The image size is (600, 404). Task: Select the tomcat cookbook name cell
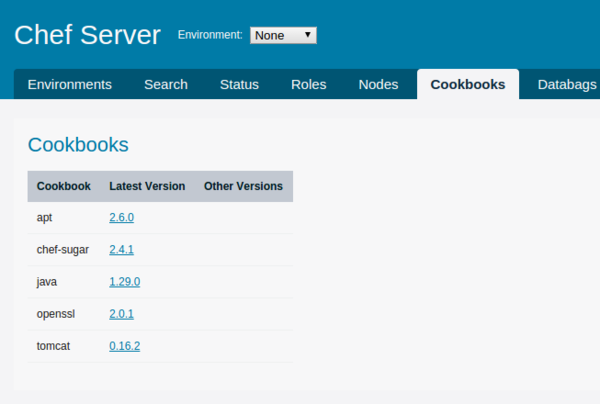click(53, 346)
